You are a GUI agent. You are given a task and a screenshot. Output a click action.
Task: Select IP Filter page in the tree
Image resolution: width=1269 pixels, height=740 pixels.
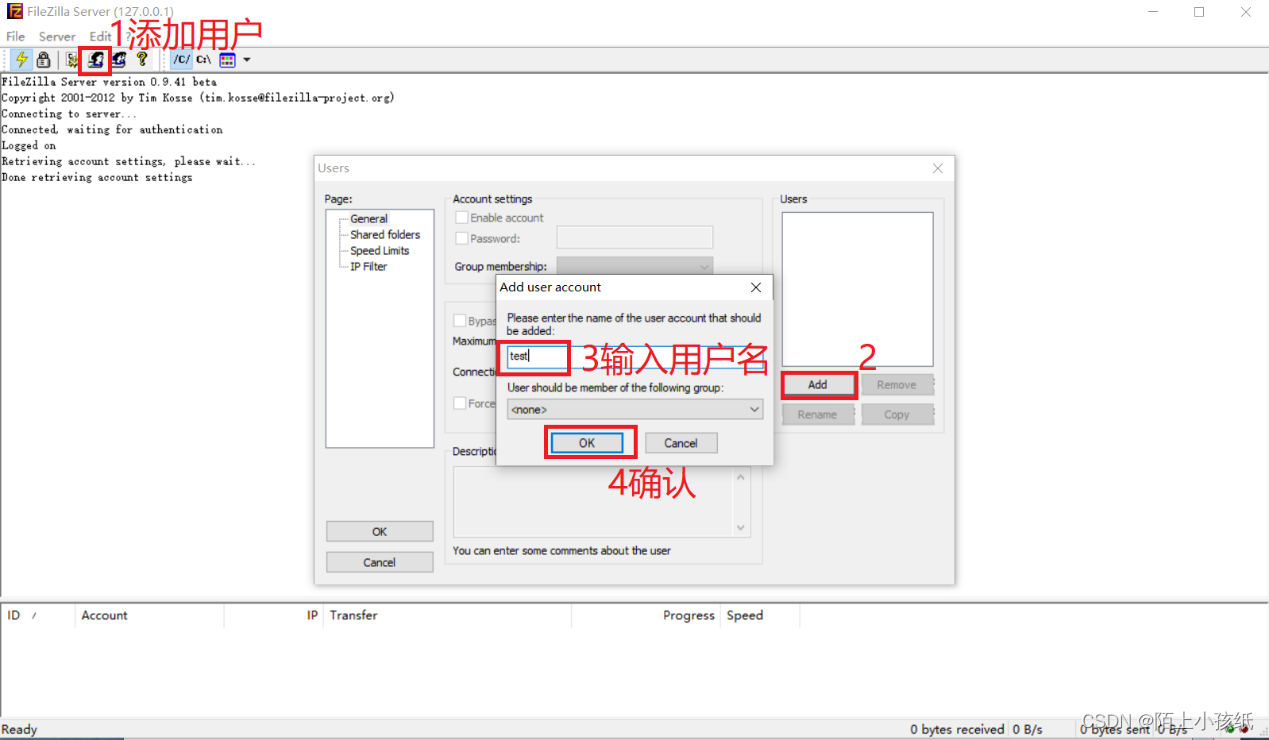[369, 266]
